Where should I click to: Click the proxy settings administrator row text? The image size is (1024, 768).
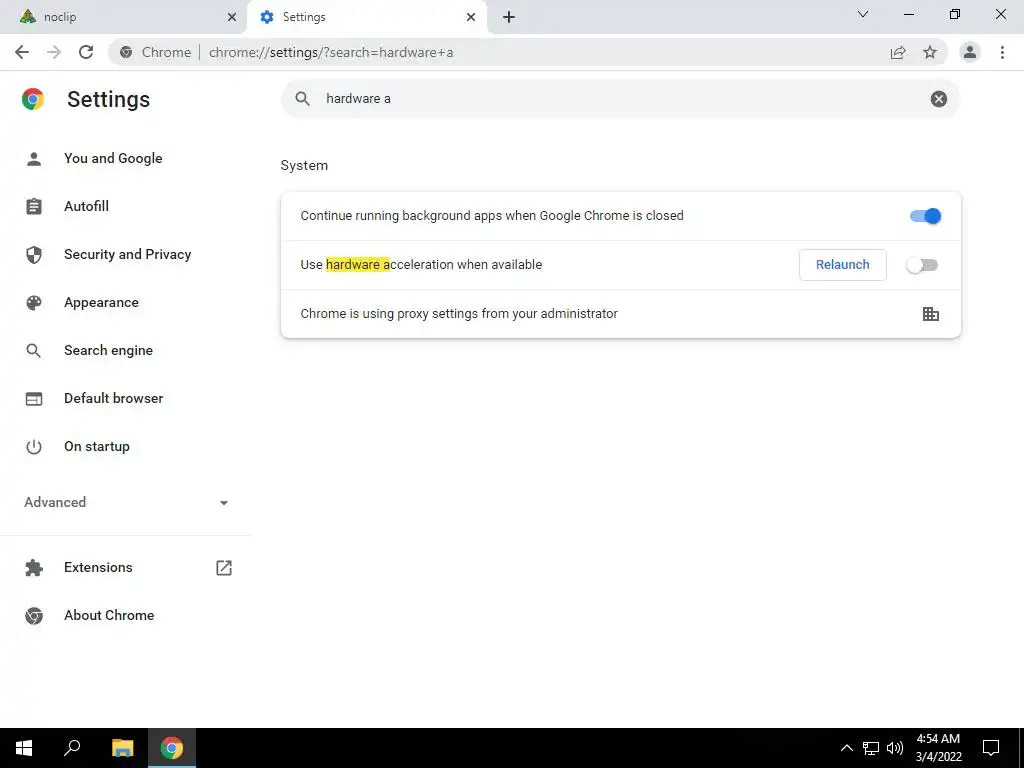458,314
